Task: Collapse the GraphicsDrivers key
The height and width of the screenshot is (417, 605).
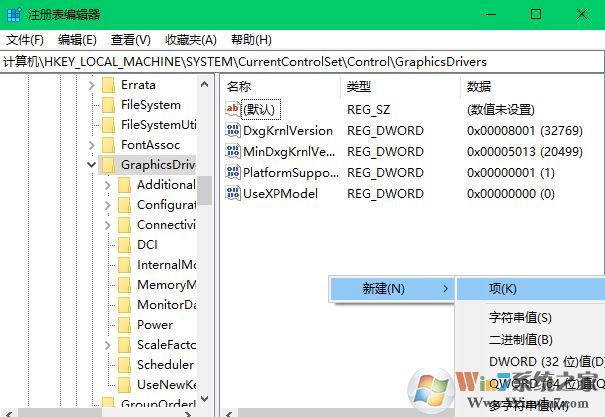Action: (91, 165)
